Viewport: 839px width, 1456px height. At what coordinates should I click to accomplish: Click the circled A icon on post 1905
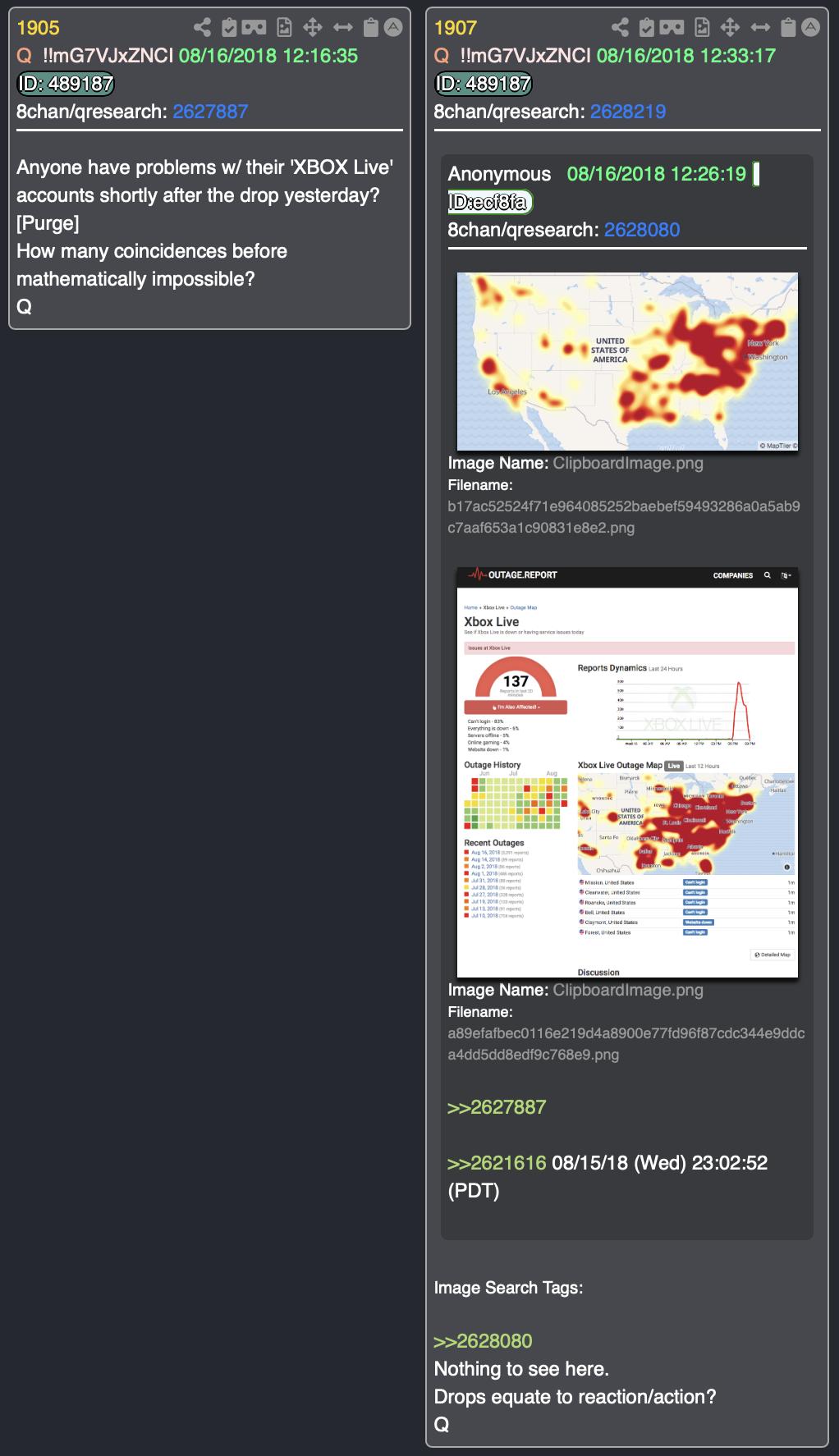coord(394,27)
